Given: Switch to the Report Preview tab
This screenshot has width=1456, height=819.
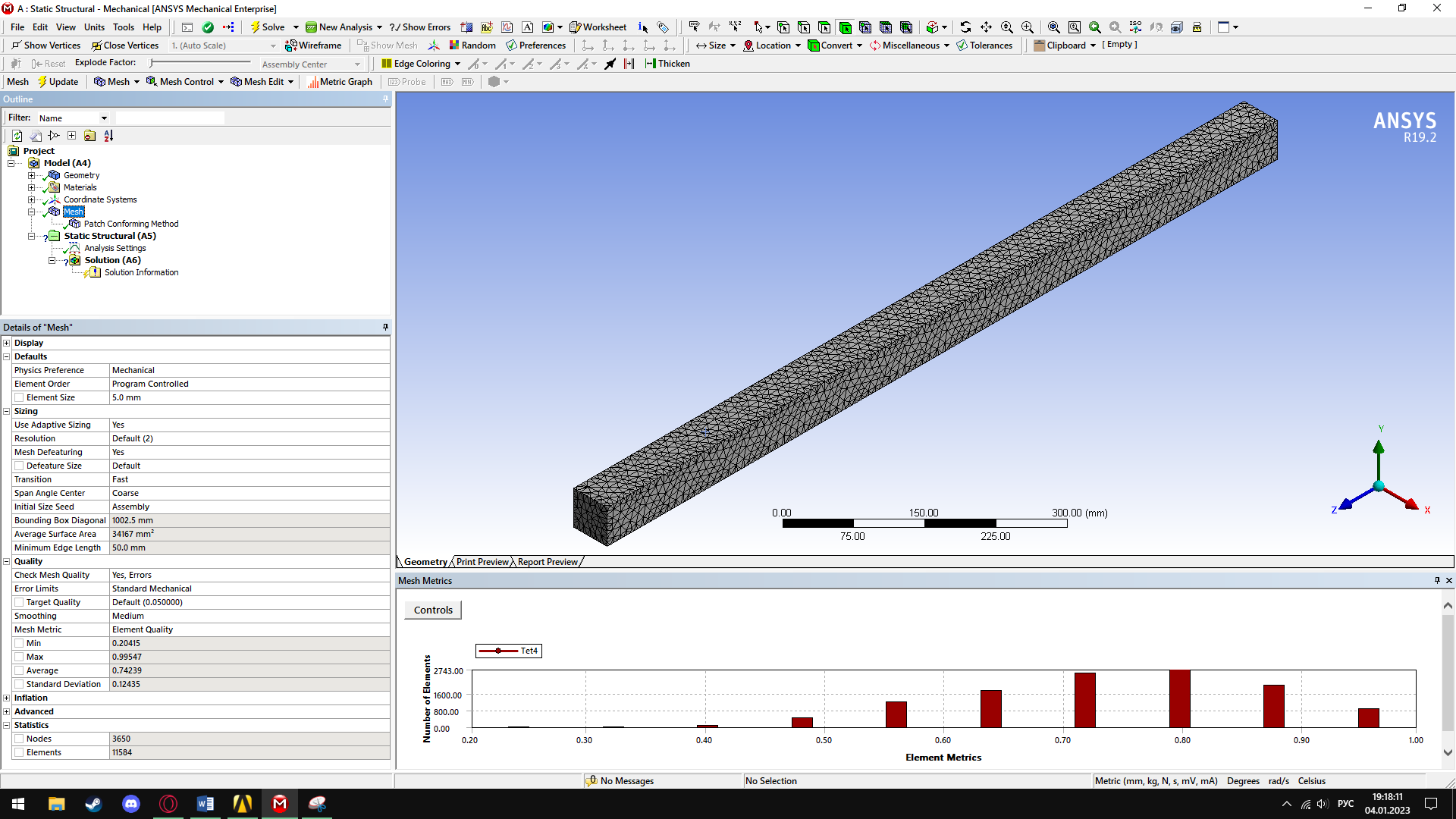Looking at the screenshot, I should [548, 562].
